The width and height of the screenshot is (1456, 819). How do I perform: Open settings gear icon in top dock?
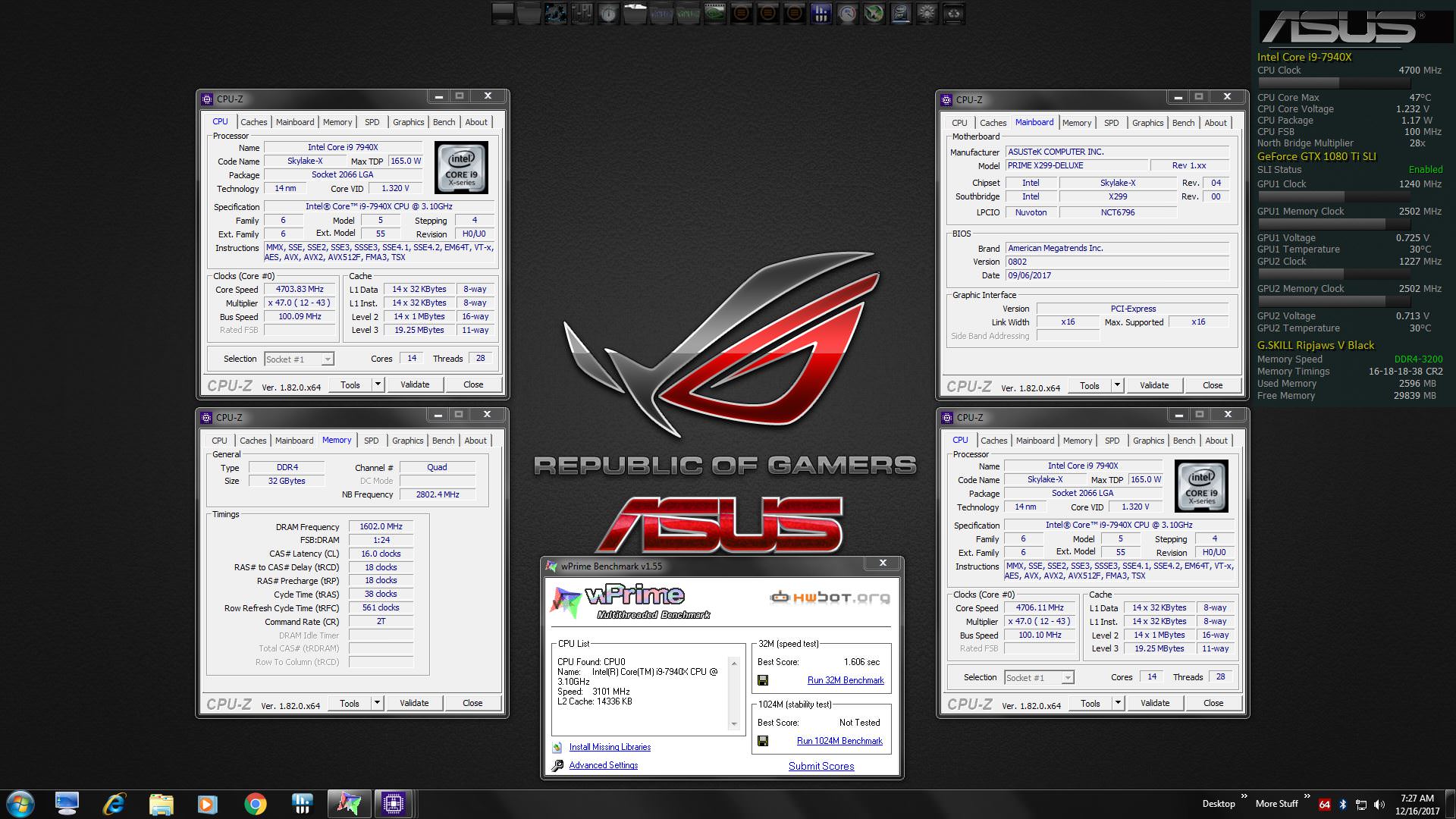[927, 13]
